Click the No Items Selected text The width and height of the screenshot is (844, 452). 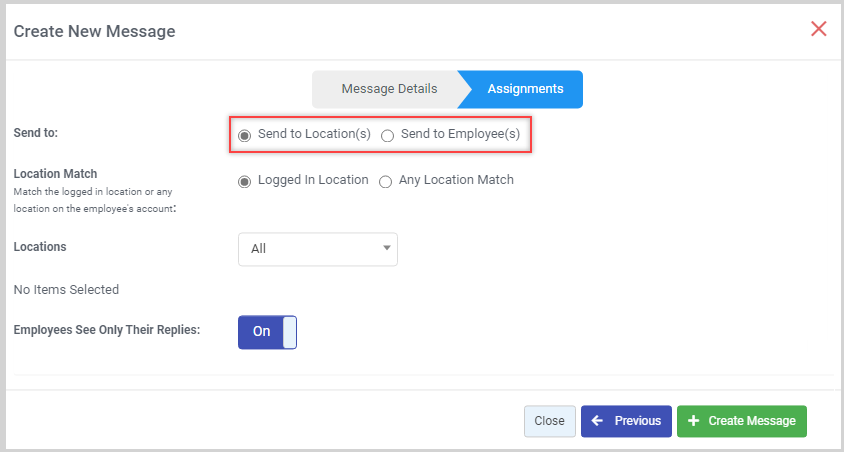(x=66, y=290)
